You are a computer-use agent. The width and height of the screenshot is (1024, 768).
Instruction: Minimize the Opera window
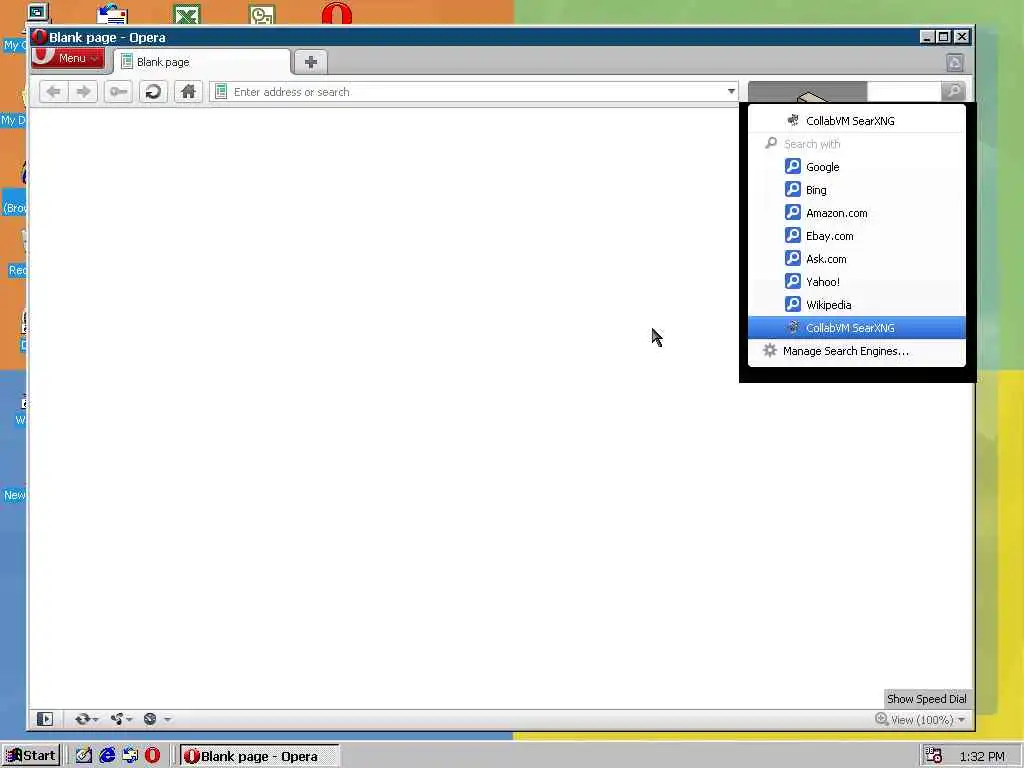[x=926, y=37]
